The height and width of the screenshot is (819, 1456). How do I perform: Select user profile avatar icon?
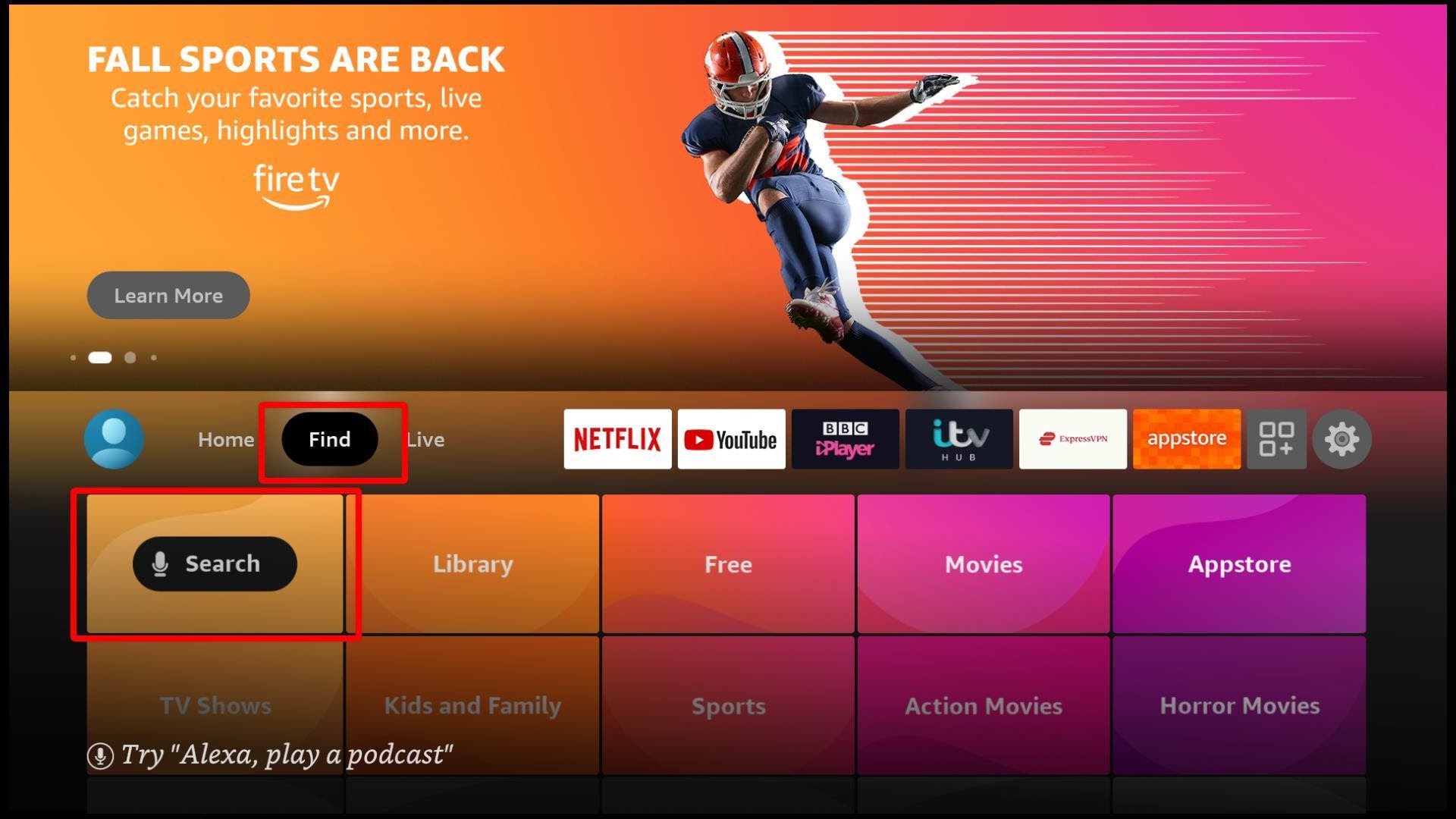coord(114,438)
